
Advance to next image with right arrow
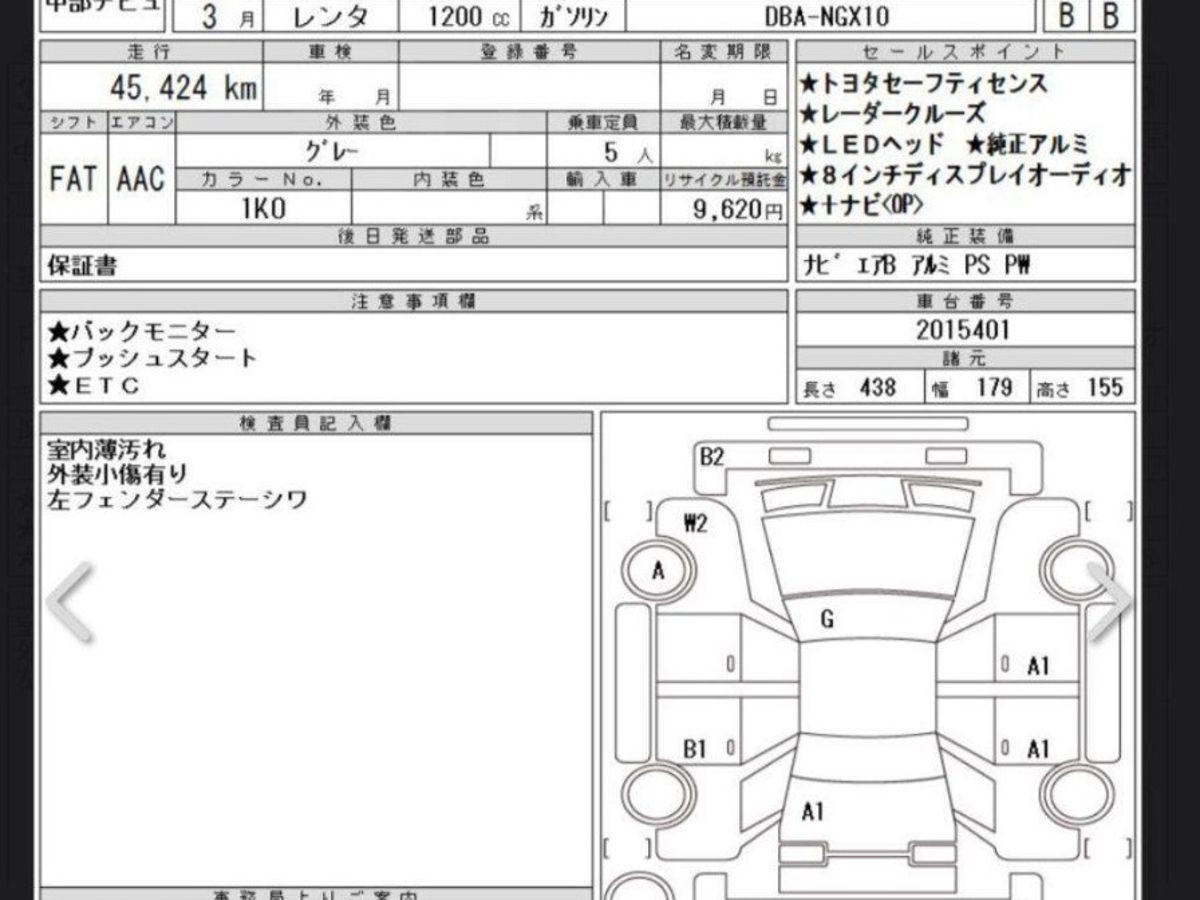[x=1108, y=602]
